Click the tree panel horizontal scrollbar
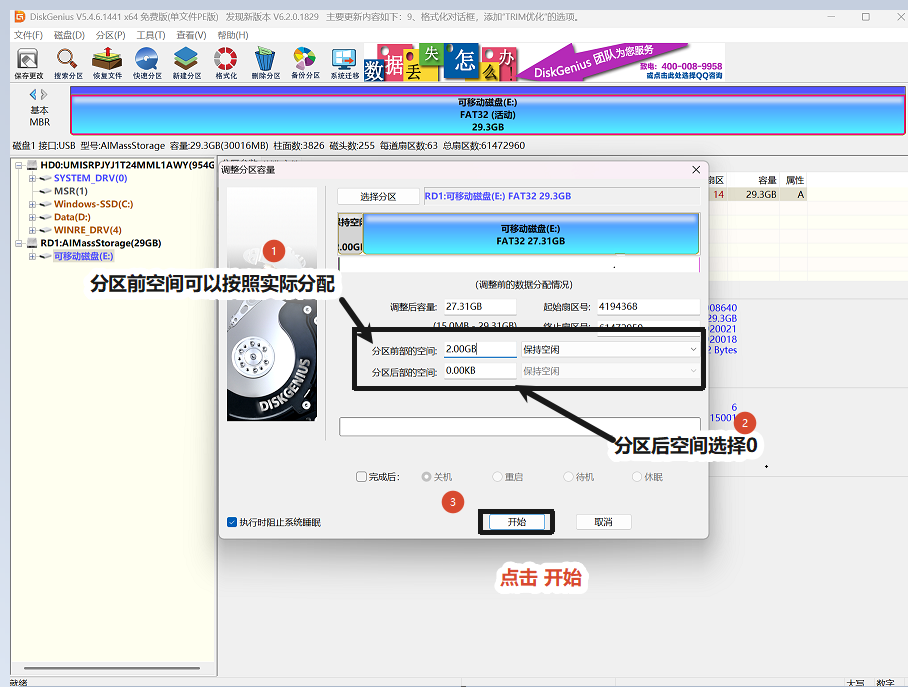The image size is (908, 687). click(x=112, y=668)
